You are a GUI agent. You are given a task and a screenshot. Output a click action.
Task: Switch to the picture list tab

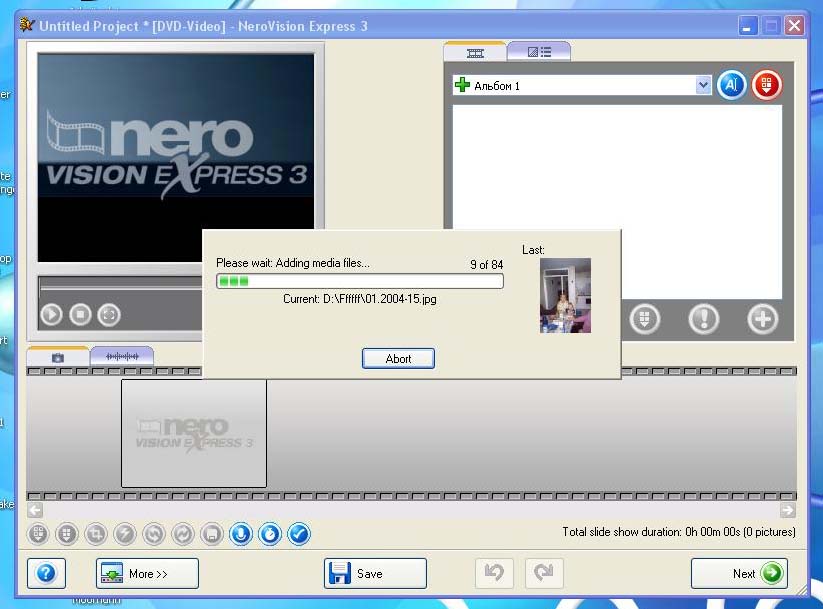coord(539,52)
